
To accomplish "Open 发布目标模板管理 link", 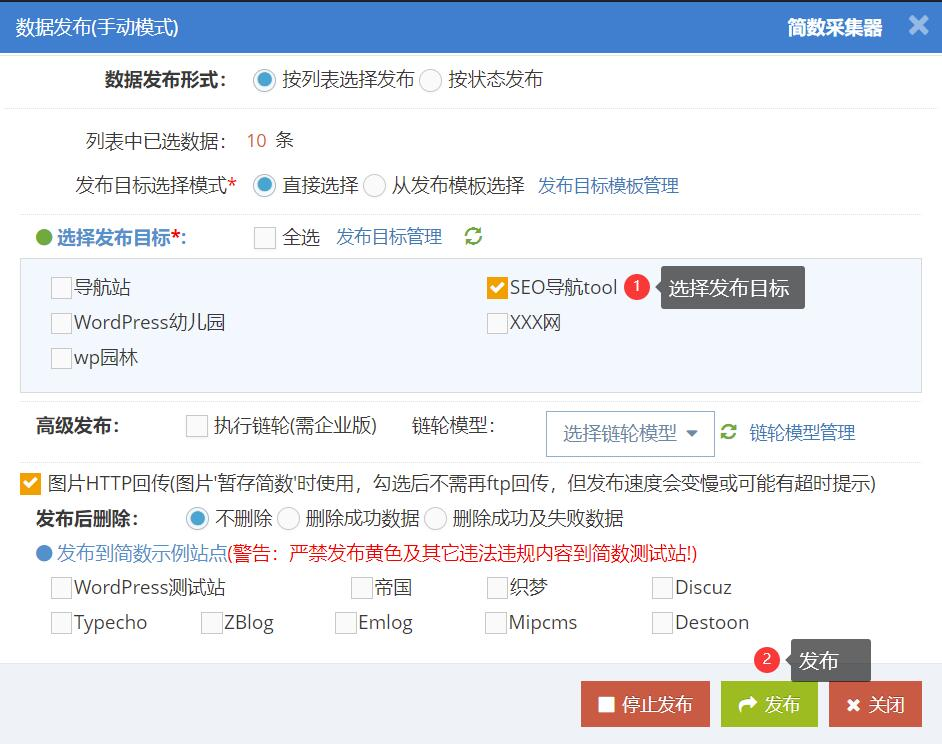I will pyautogui.click(x=608, y=185).
